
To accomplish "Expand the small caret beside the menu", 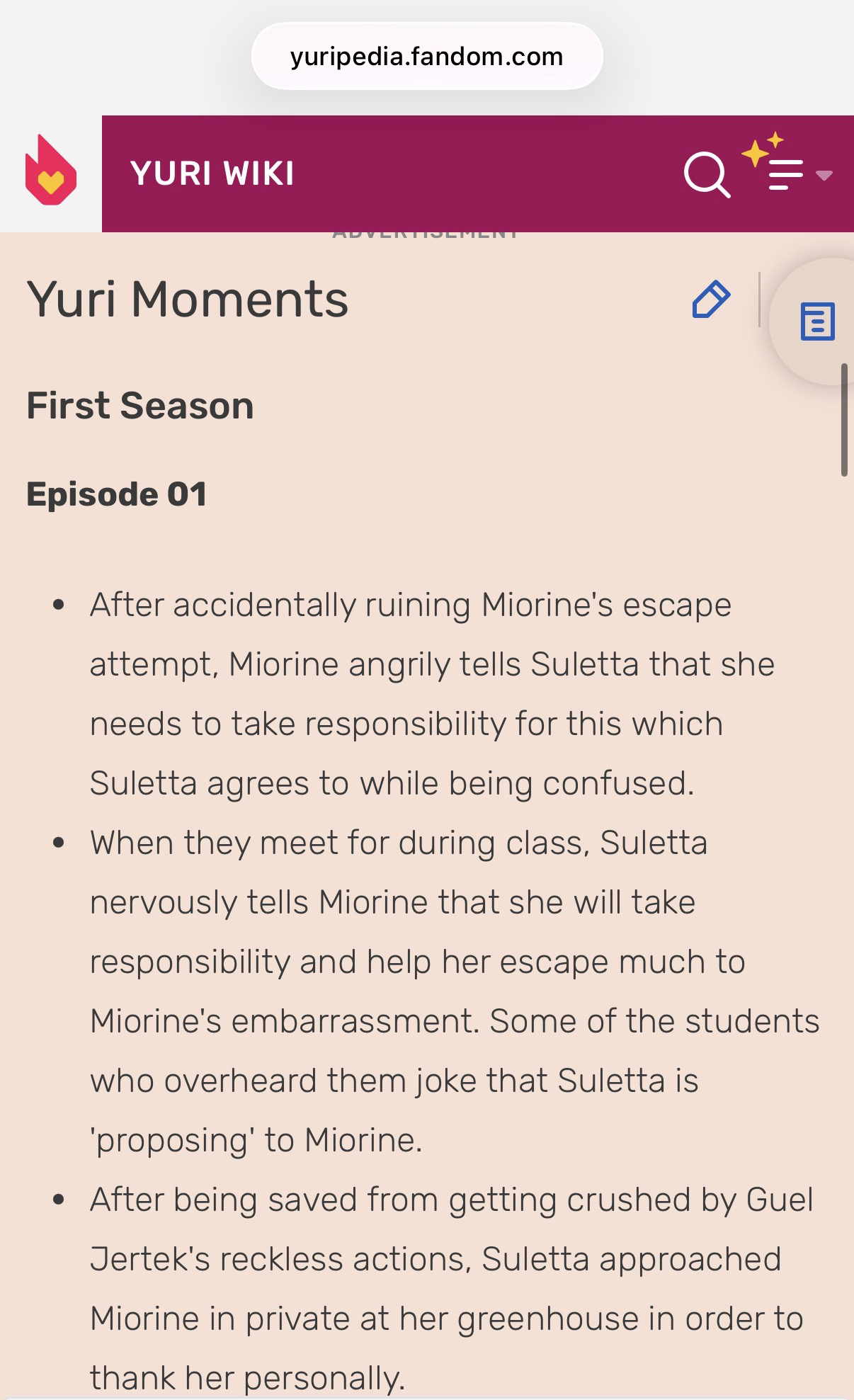I will (x=824, y=175).
